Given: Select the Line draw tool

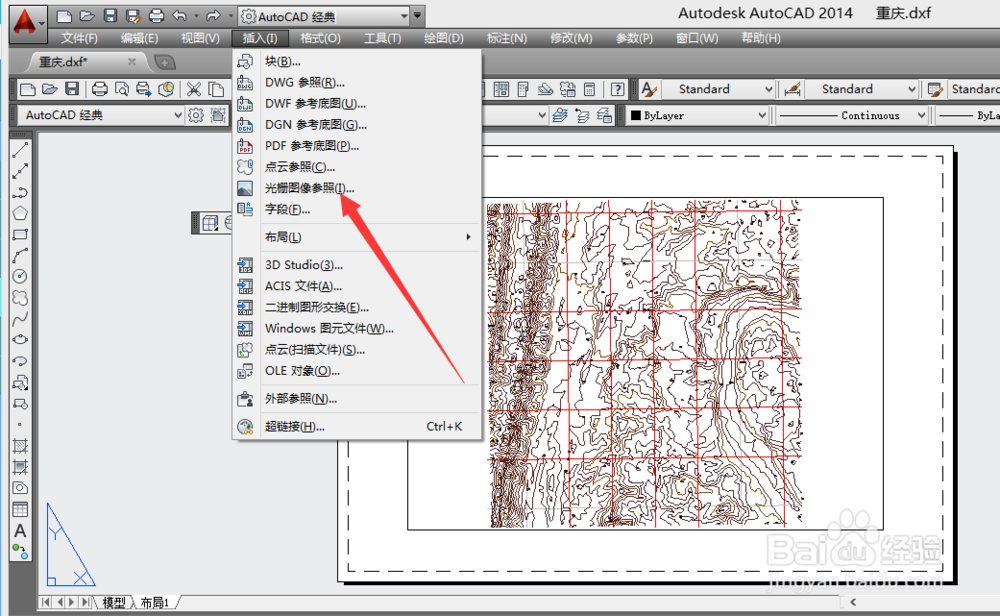Looking at the screenshot, I should coord(20,150).
